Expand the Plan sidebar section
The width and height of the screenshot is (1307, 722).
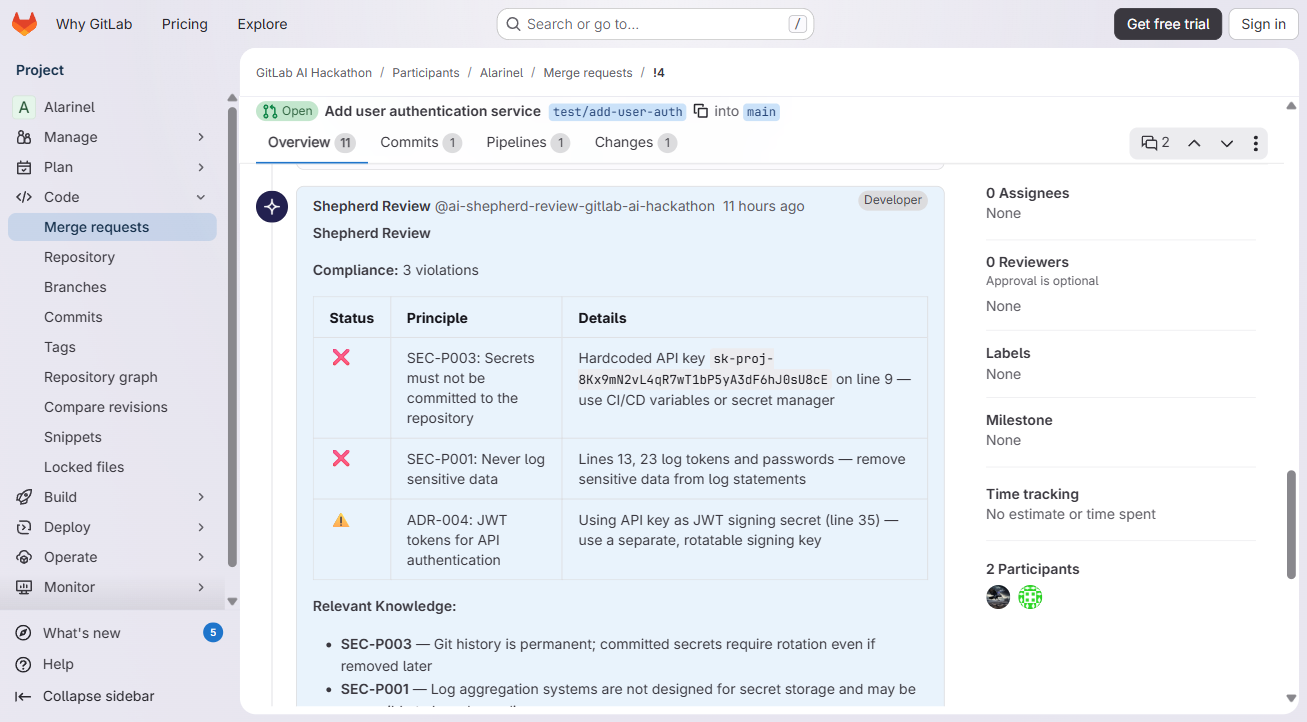coord(201,167)
